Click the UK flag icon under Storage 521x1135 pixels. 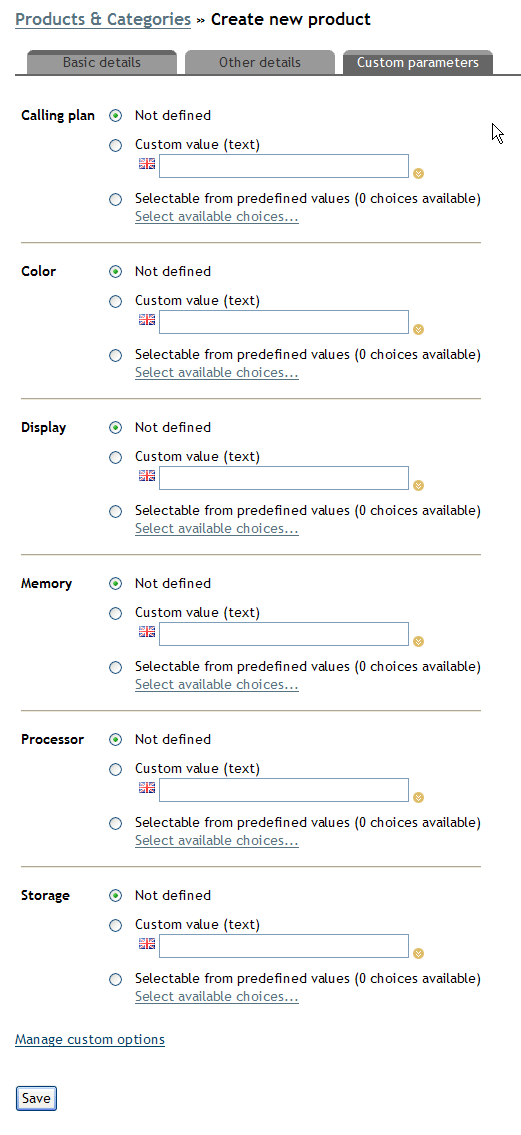147,943
